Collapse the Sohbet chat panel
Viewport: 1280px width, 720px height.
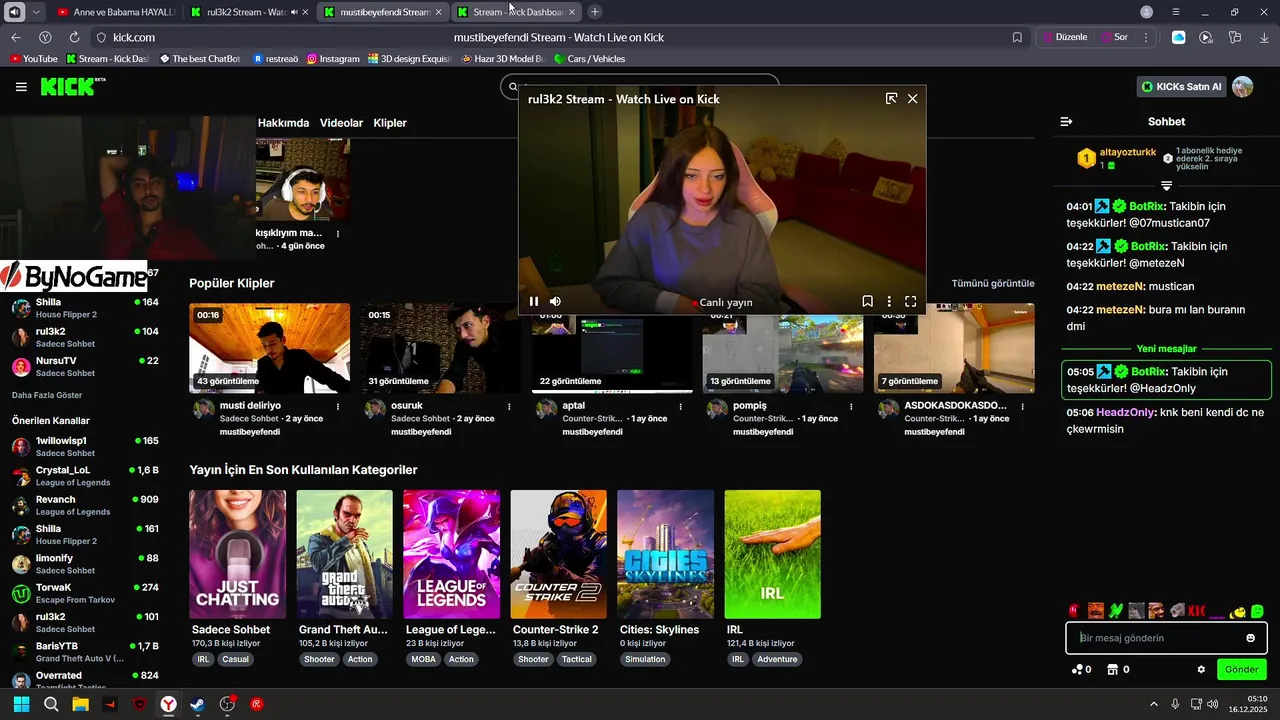1066,121
